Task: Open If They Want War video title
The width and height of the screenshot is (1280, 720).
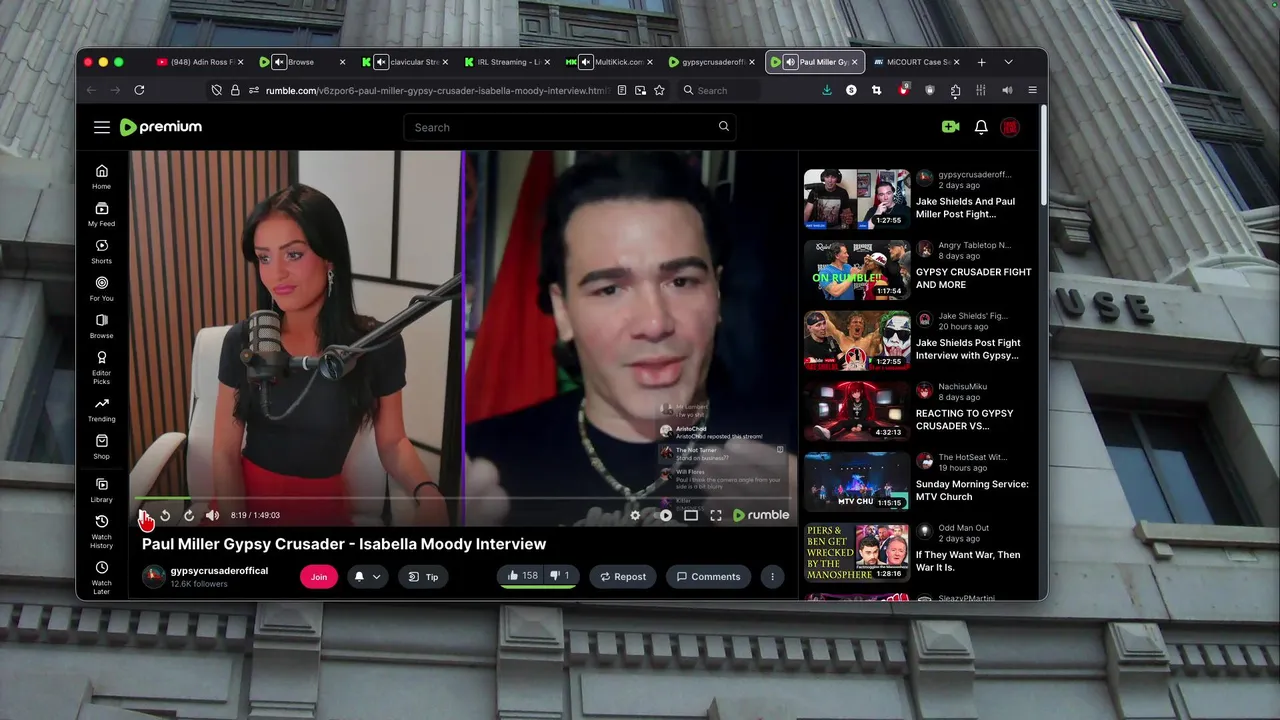Action: (x=968, y=561)
